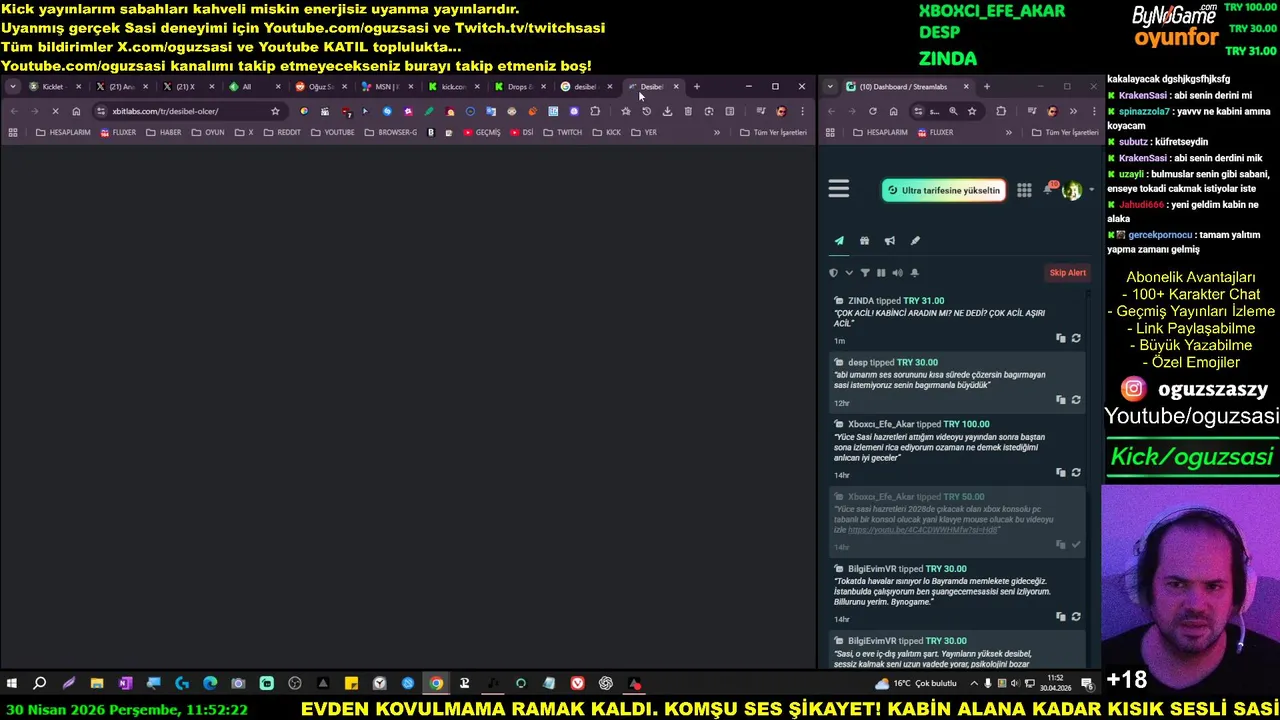Viewport: 1280px width, 720px height.
Task: Switch to the pen icon tab
Action: click(914, 240)
